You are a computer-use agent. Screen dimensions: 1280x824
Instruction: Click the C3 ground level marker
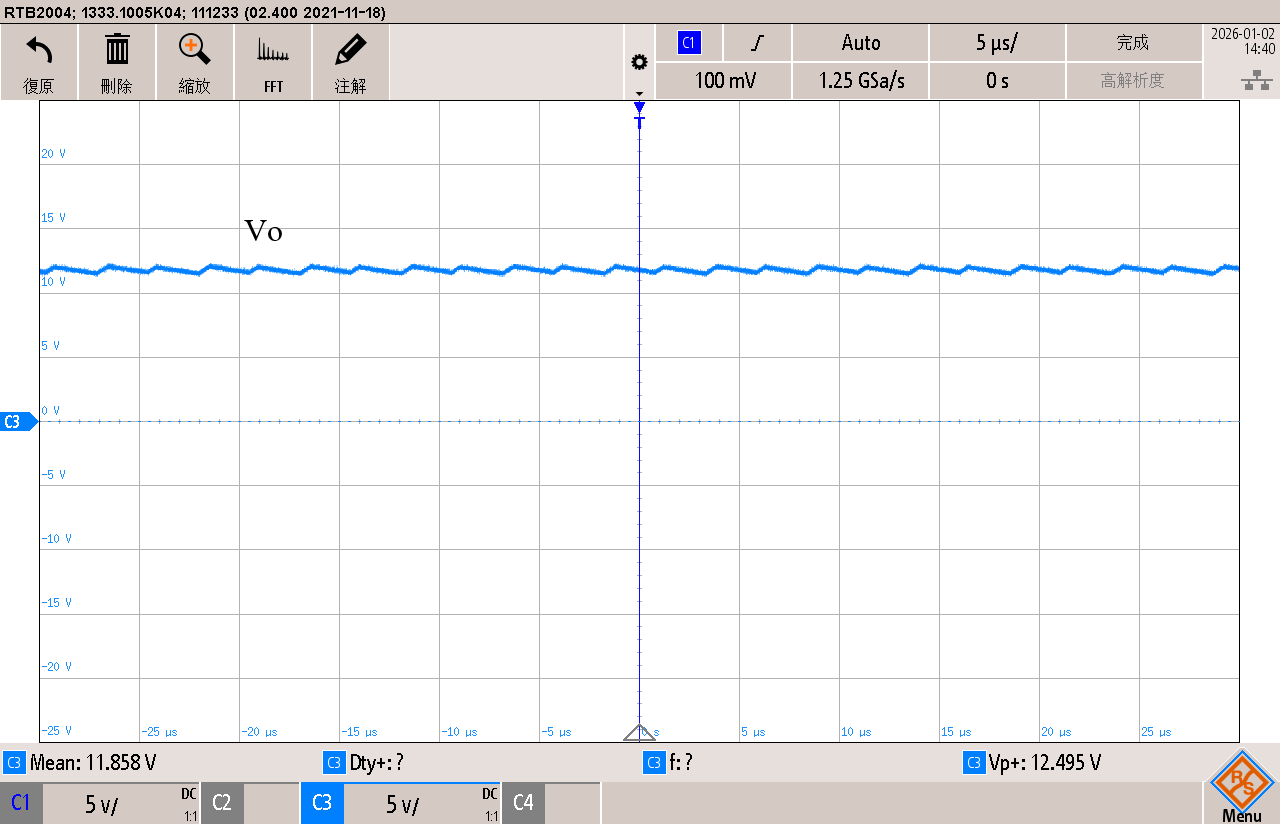pos(18,422)
